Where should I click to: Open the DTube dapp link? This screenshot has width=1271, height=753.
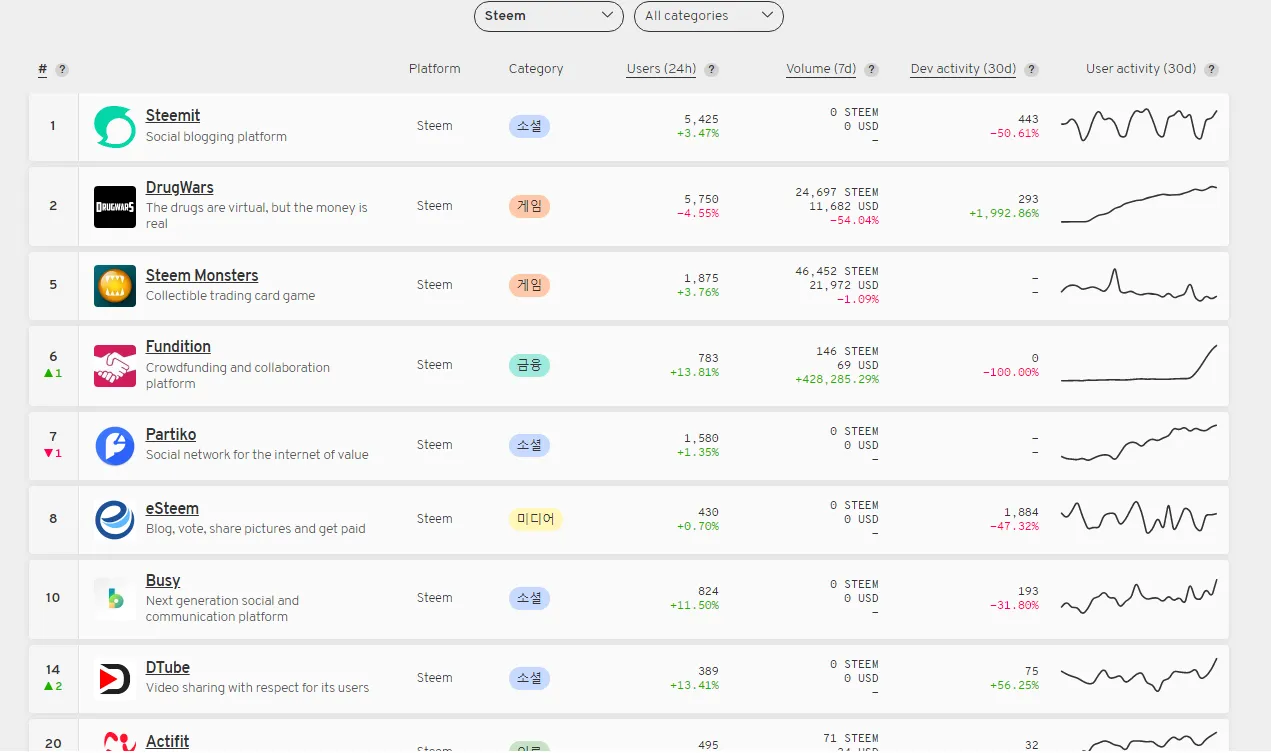[168, 668]
